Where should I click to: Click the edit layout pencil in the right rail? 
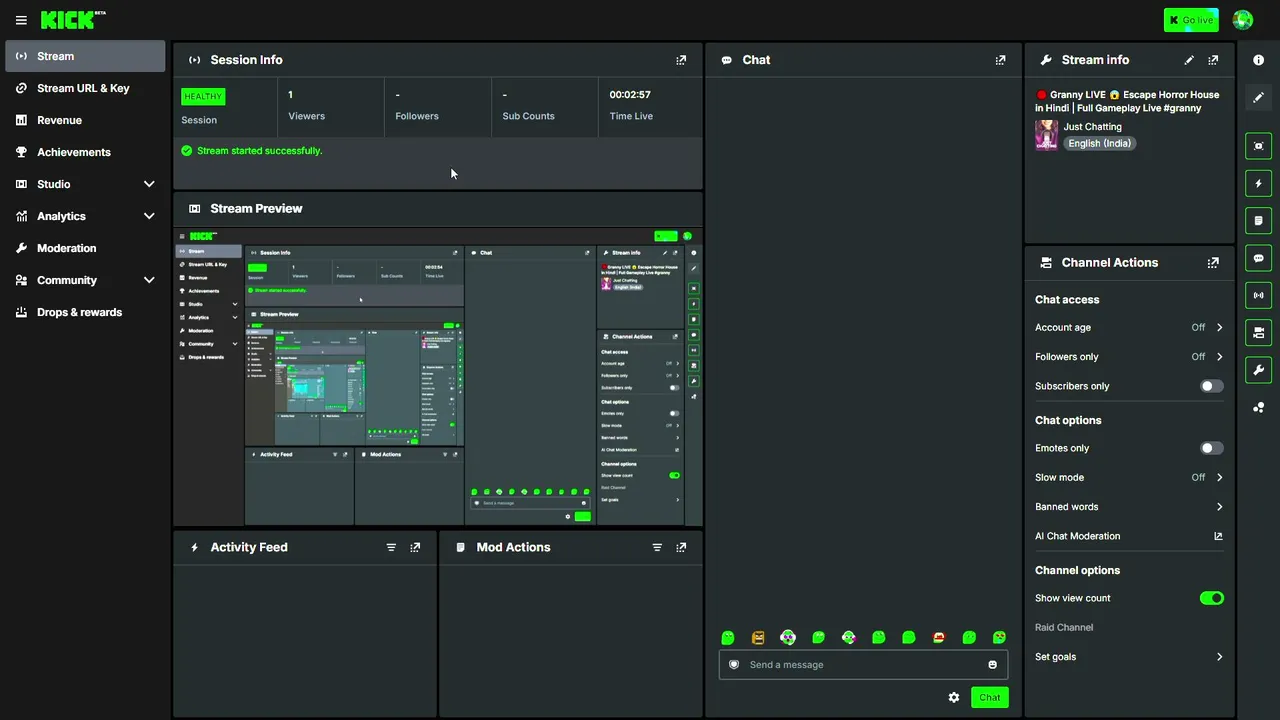1259,97
